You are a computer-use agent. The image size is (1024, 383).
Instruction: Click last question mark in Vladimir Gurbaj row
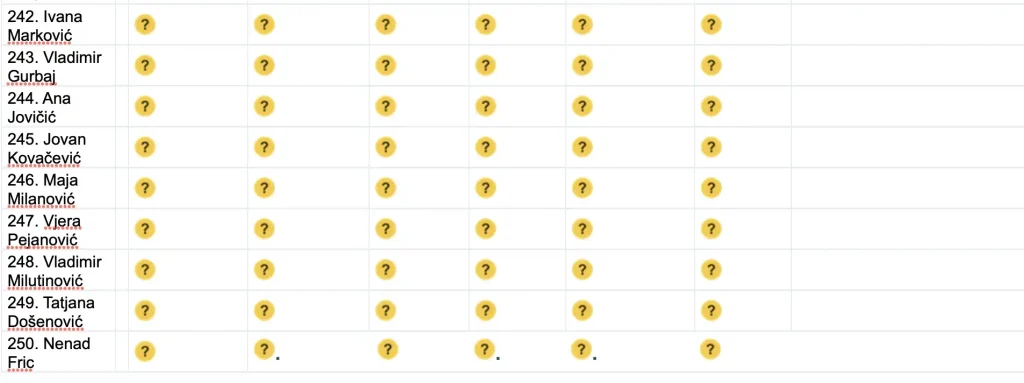click(x=711, y=65)
